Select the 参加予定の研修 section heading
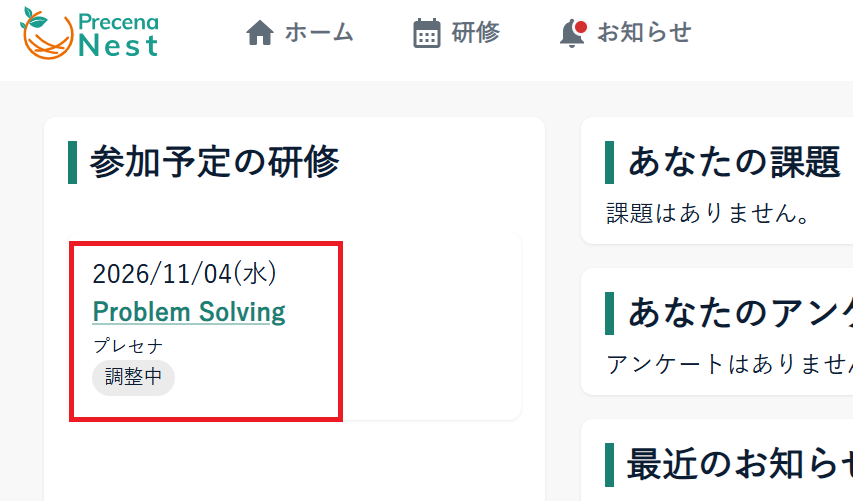853x501 pixels. point(214,162)
